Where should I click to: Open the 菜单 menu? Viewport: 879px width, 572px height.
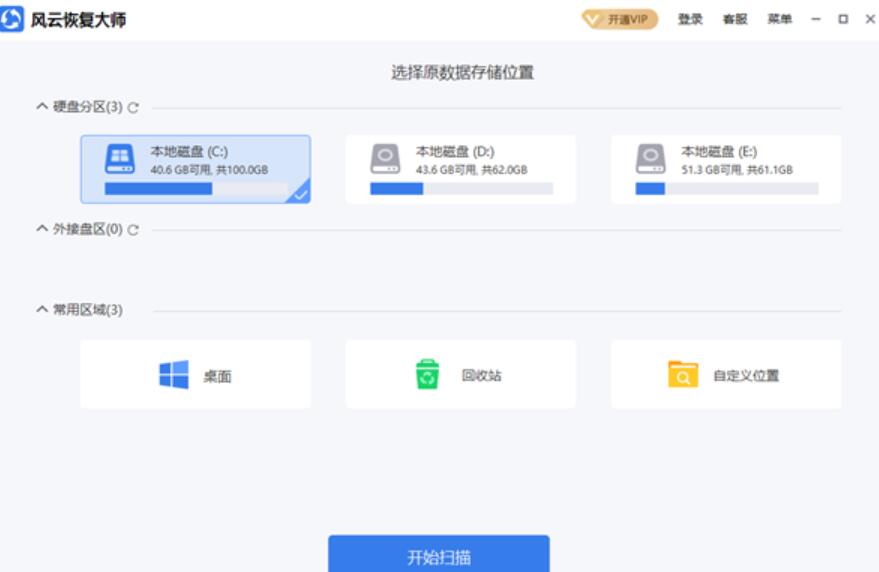point(779,19)
